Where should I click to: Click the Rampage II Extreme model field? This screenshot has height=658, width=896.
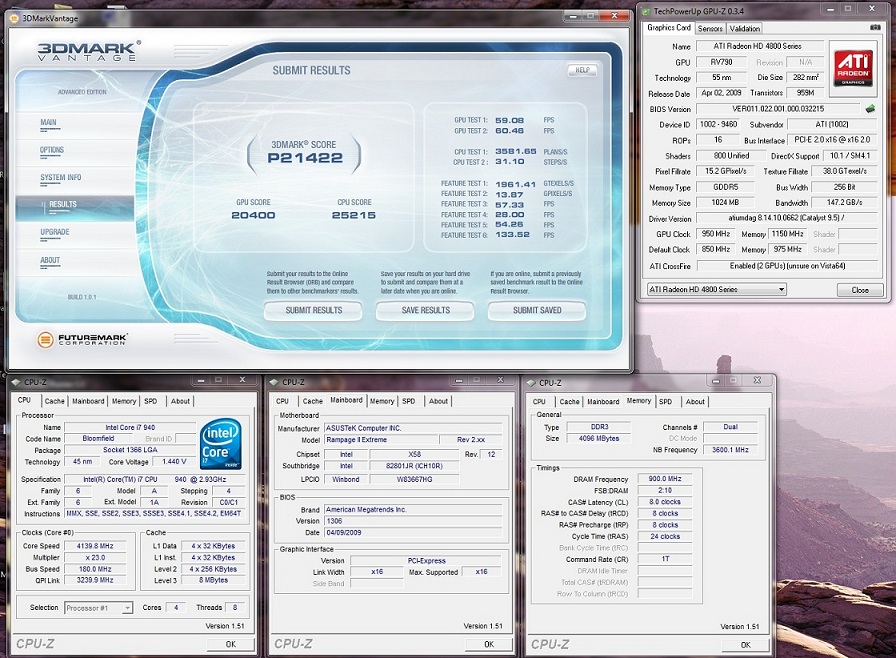click(381, 440)
